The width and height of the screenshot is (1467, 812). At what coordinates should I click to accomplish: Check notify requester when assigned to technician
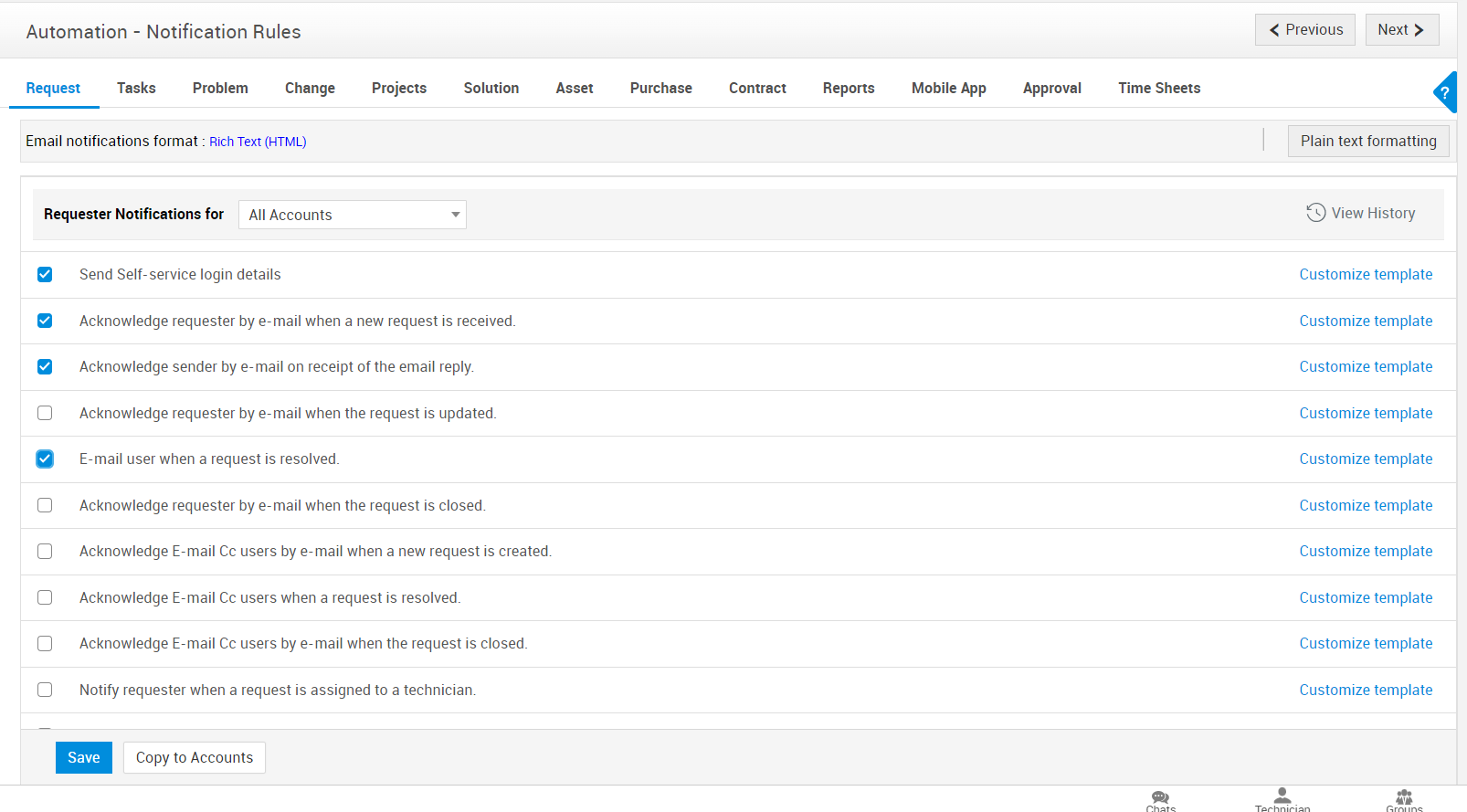click(45, 690)
